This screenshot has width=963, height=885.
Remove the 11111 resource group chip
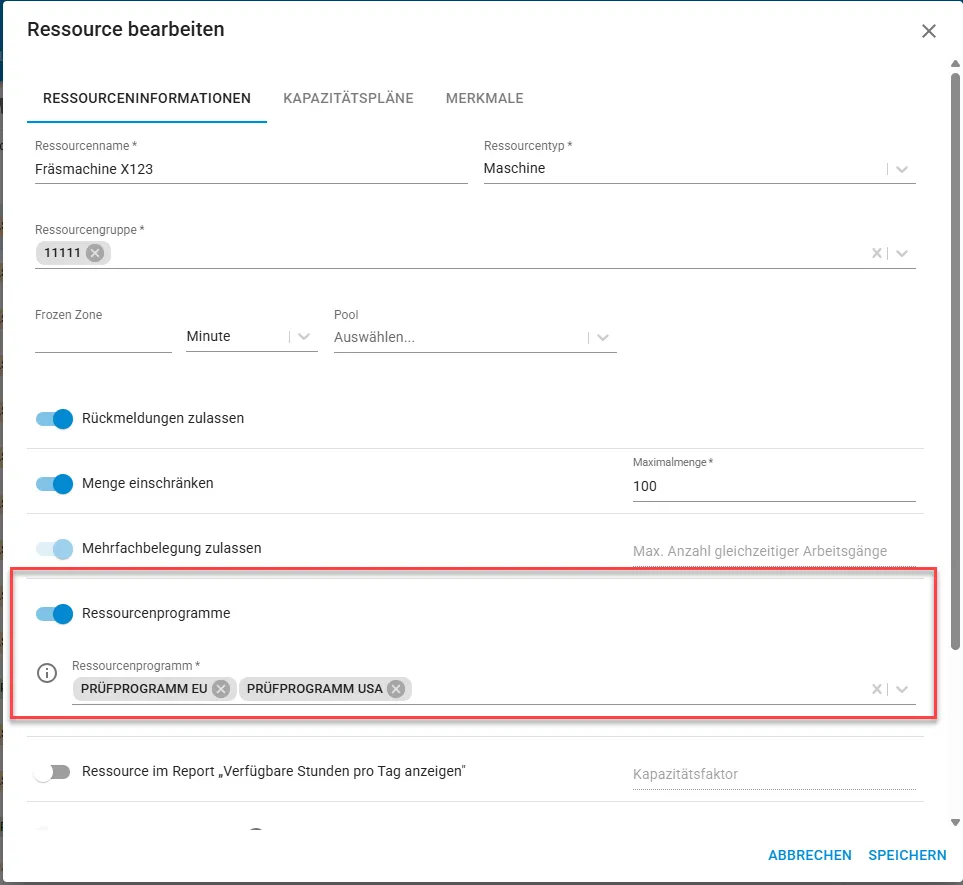pos(95,253)
